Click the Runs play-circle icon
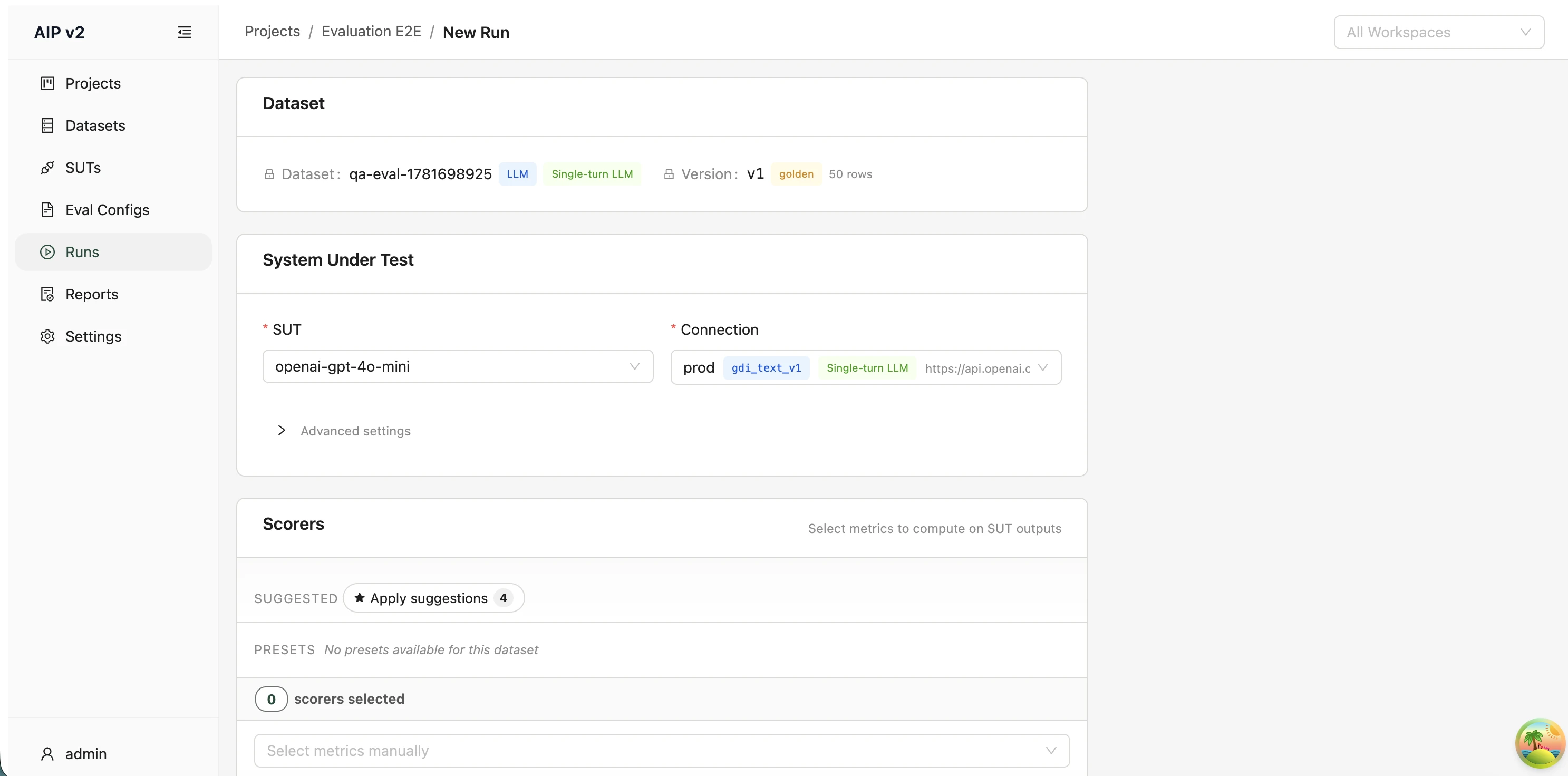 point(47,252)
